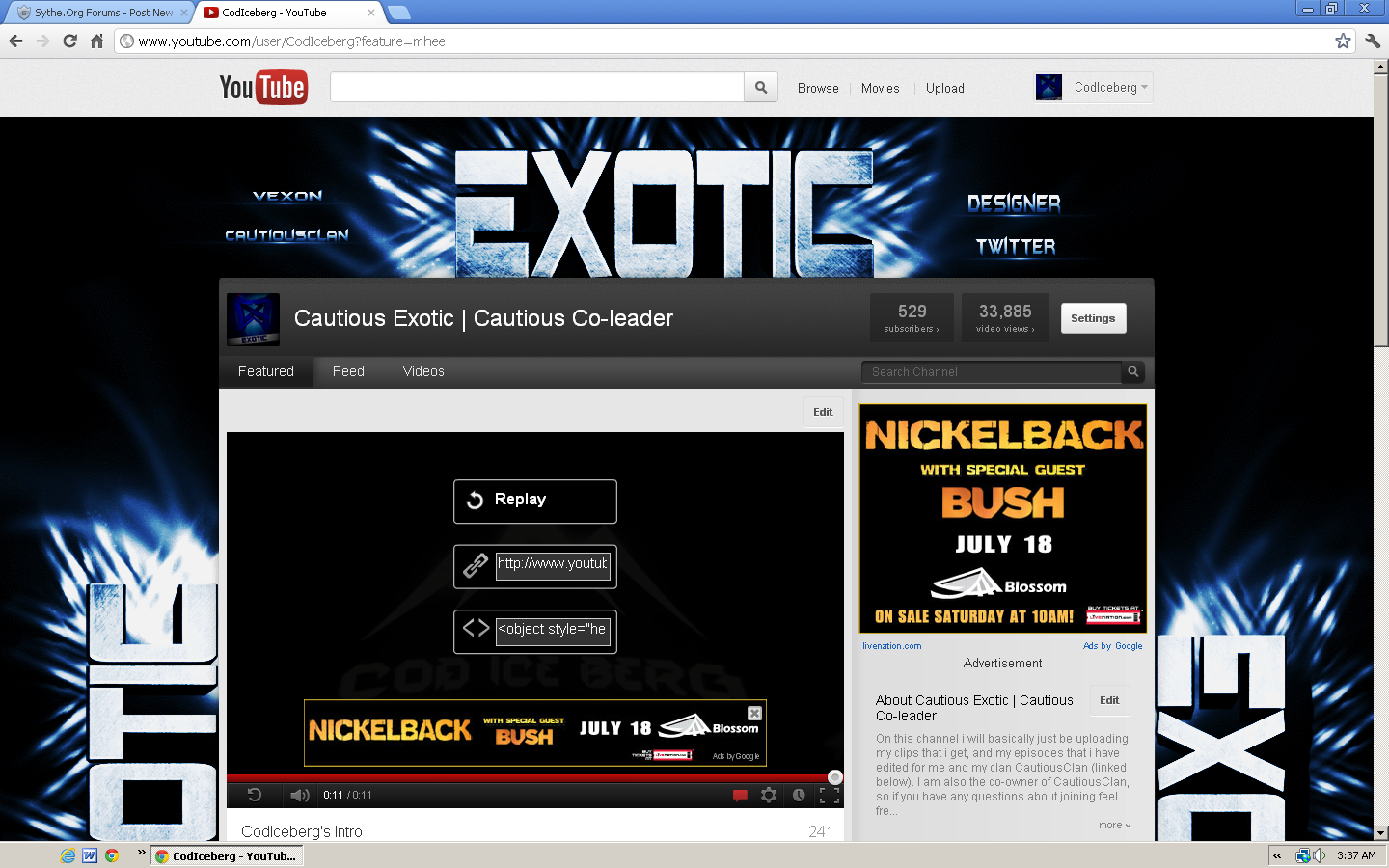This screenshot has height=868, width=1389.
Task: Launch Chrome from quick launch icon
Action: (x=112, y=855)
